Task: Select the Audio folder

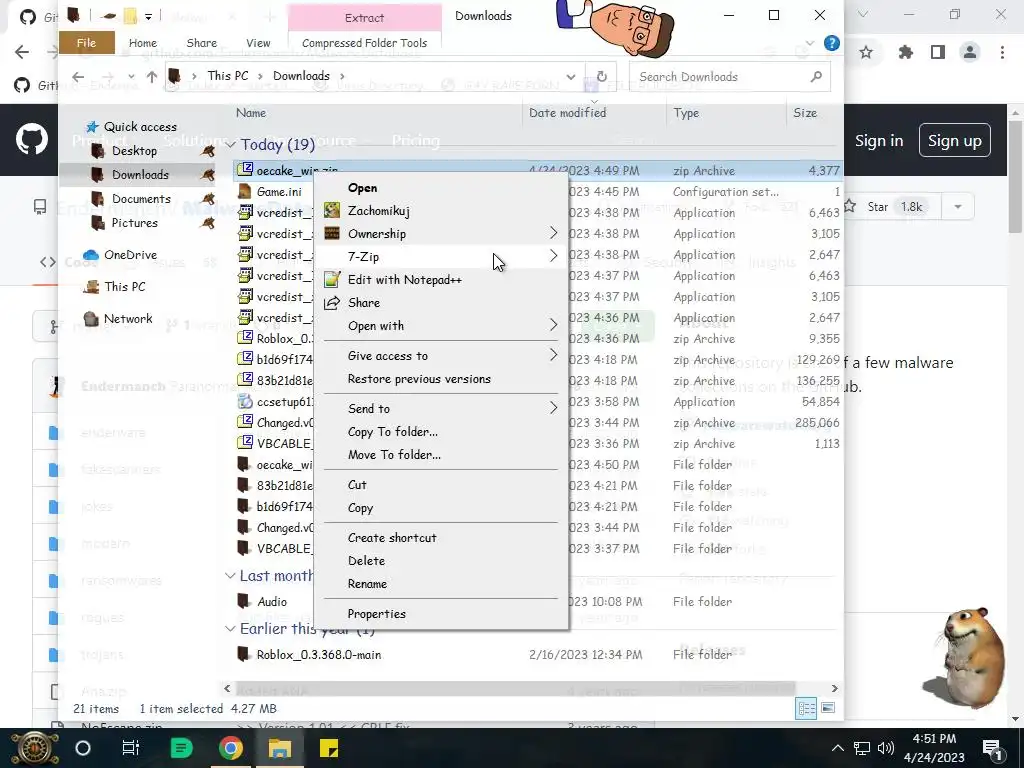Action: click(272, 601)
